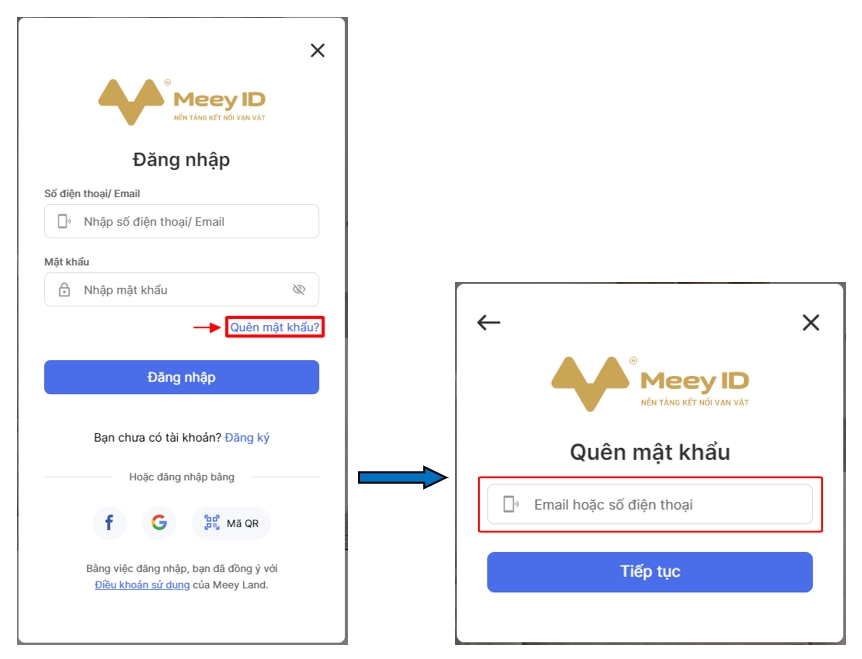Close the Đăng nhập dialog
This screenshot has width=862, height=659.
tap(318, 51)
